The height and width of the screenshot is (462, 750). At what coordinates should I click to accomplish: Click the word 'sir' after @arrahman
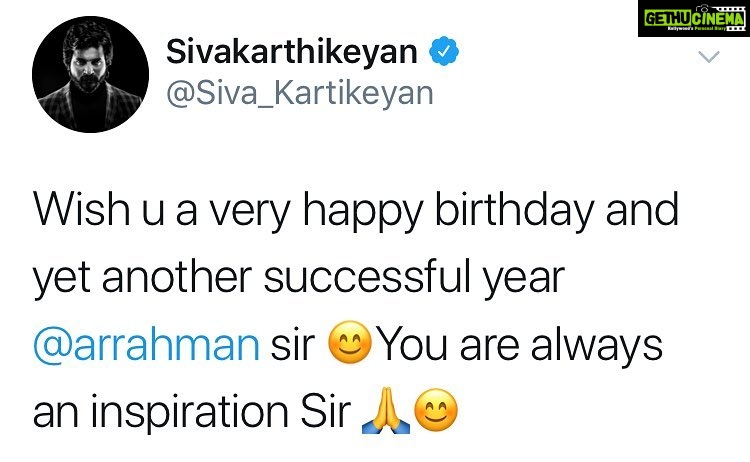tap(293, 346)
